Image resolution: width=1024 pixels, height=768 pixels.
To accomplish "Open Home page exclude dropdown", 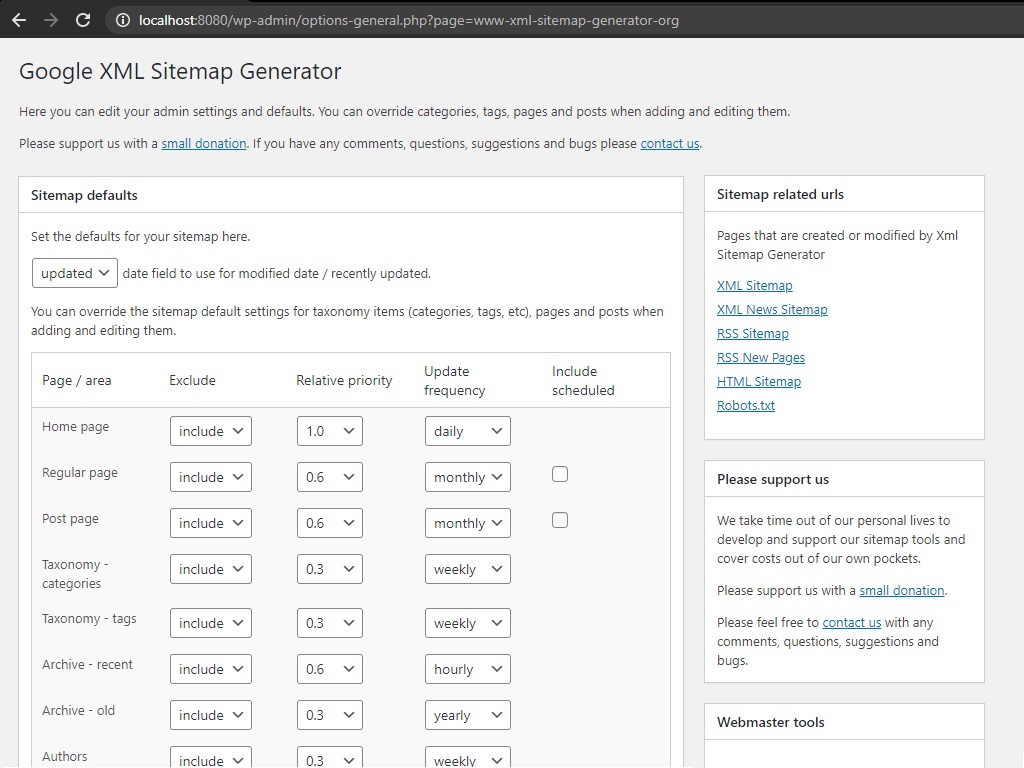I will pyautogui.click(x=210, y=431).
